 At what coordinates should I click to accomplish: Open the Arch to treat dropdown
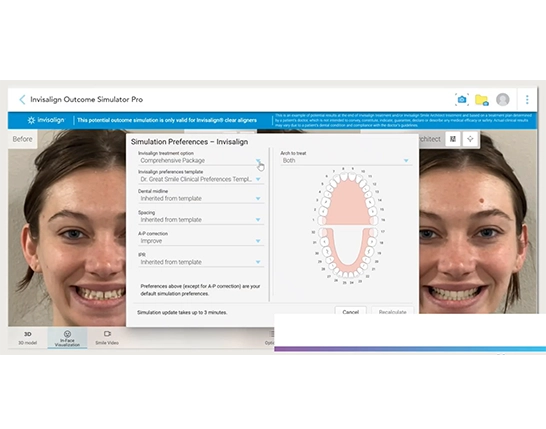click(346, 161)
